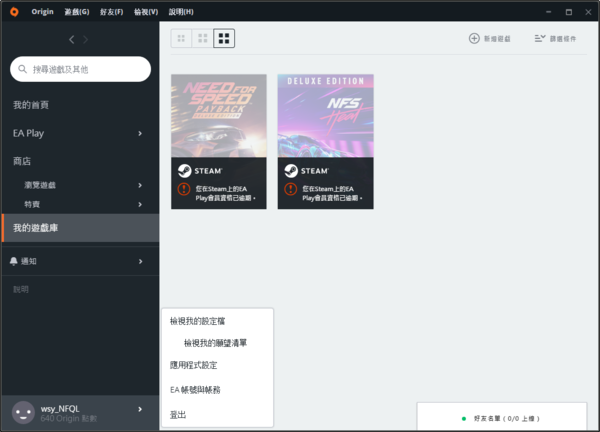Open the 好友(F) friends menu
600x432 pixels.
coord(111,11)
